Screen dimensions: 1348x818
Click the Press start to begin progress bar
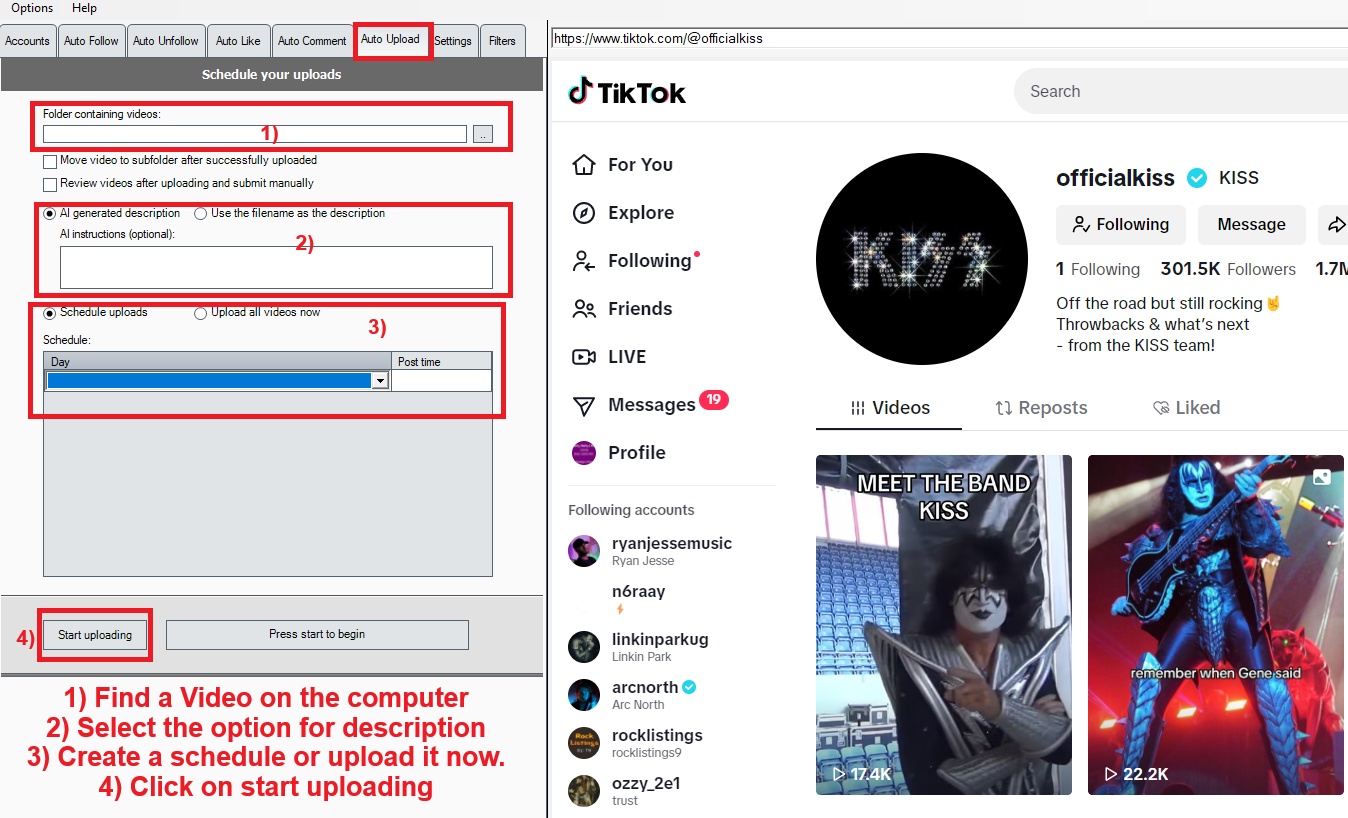click(x=317, y=635)
